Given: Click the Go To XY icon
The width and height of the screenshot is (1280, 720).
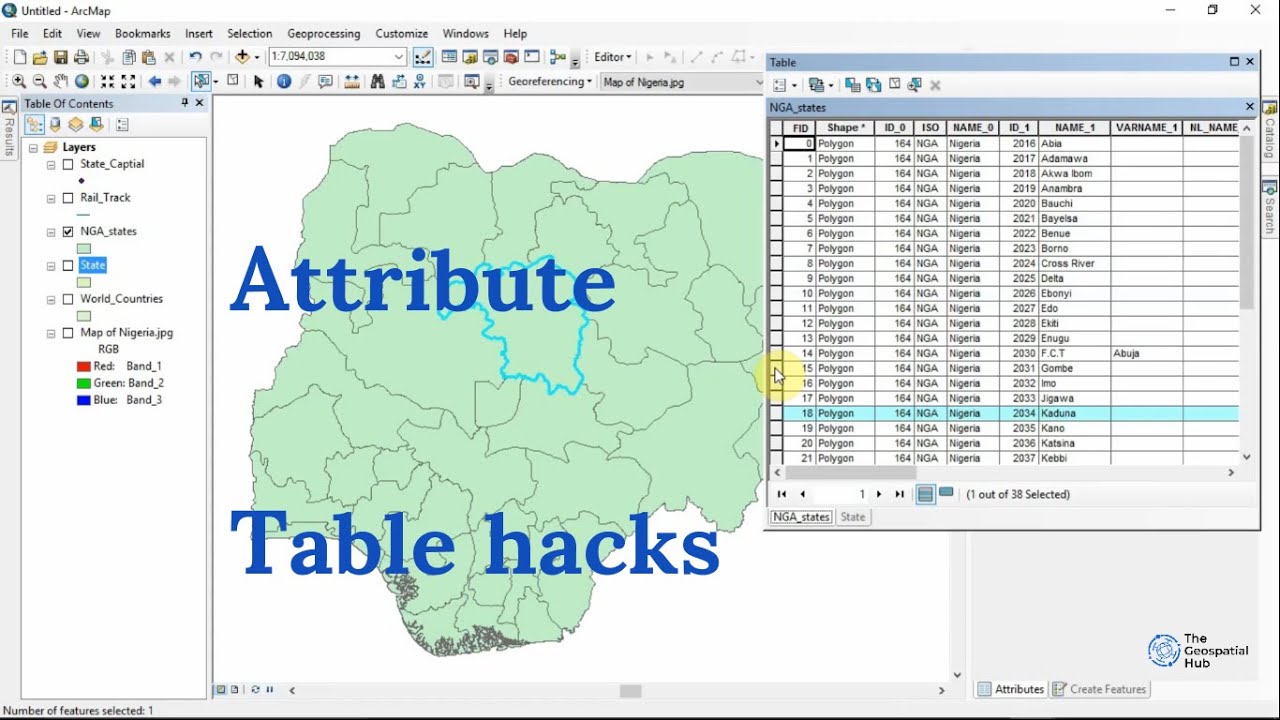Looking at the screenshot, I should [x=421, y=82].
